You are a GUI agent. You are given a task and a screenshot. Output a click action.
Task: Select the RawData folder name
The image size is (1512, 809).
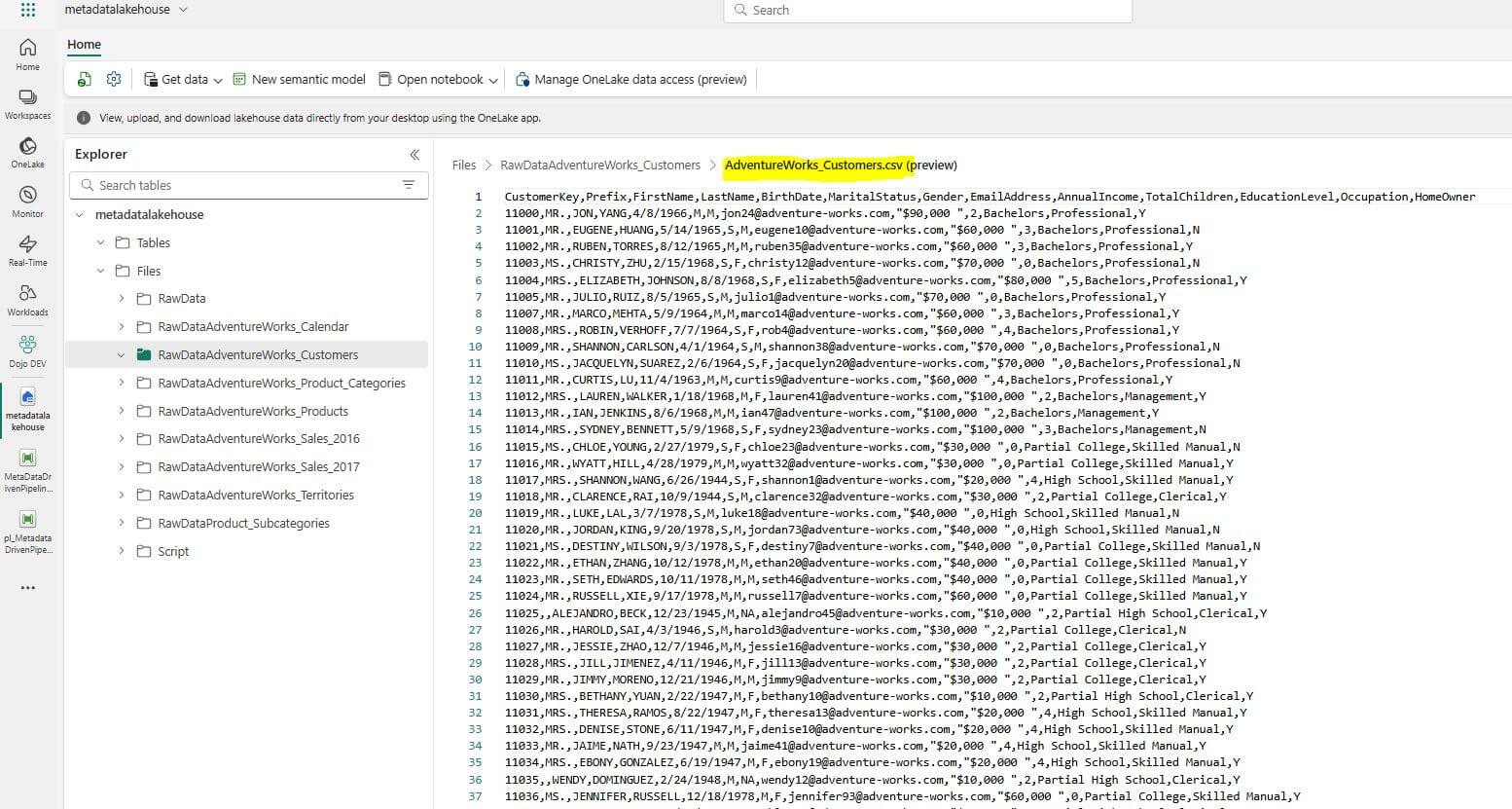(x=182, y=299)
